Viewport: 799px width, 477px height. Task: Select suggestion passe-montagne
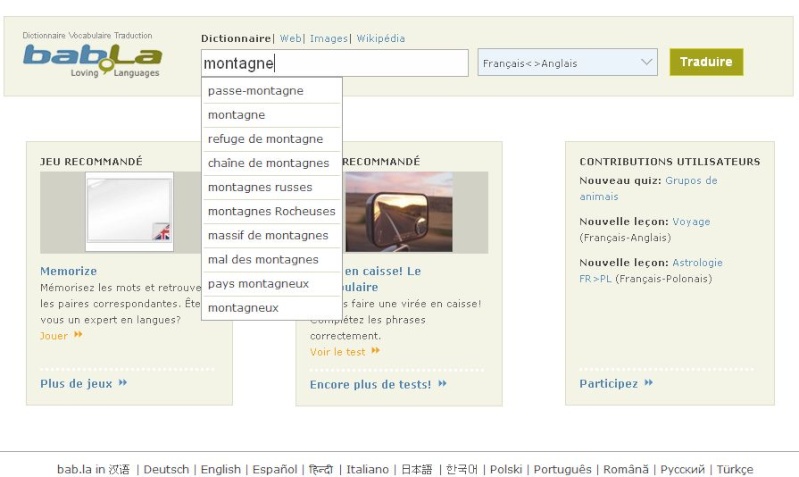click(x=272, y=91)
